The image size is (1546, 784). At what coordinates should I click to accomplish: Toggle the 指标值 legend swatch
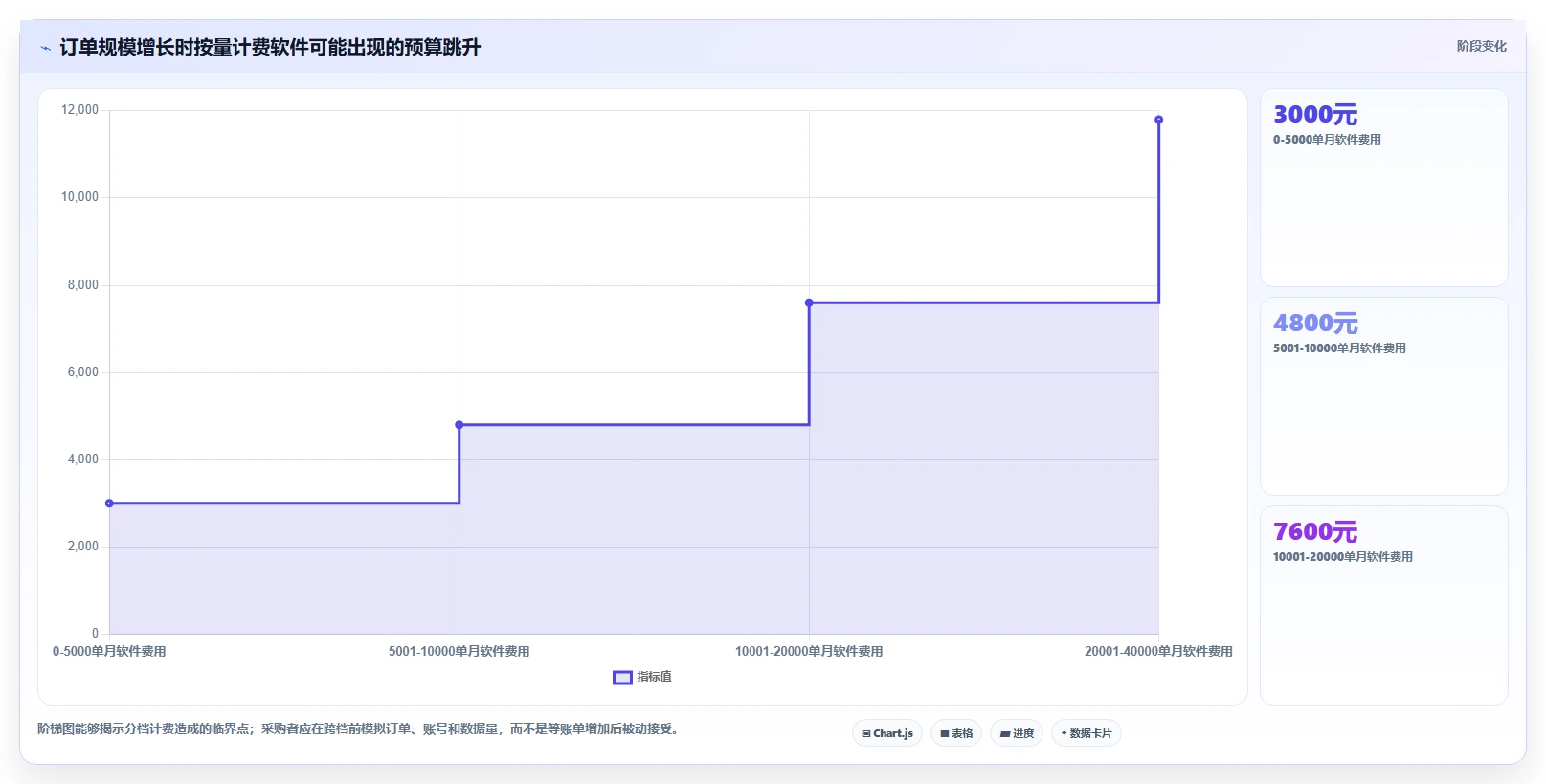click(x=622, y=677)
